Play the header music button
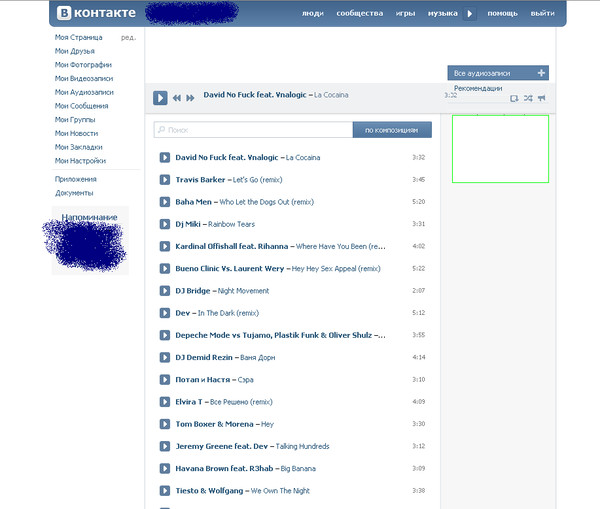 (x=470, y=14)
